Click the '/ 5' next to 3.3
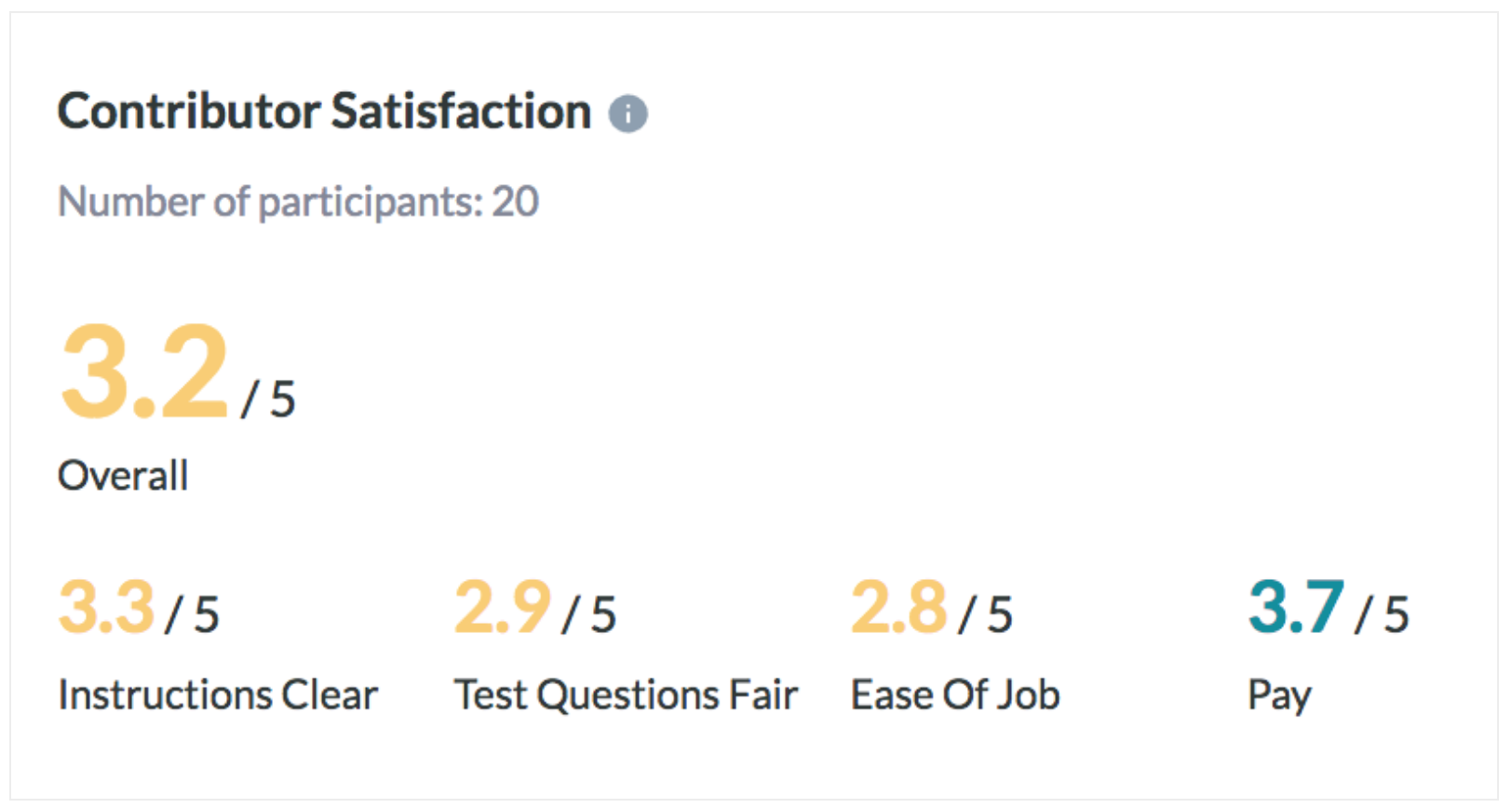 pos(192,614)
